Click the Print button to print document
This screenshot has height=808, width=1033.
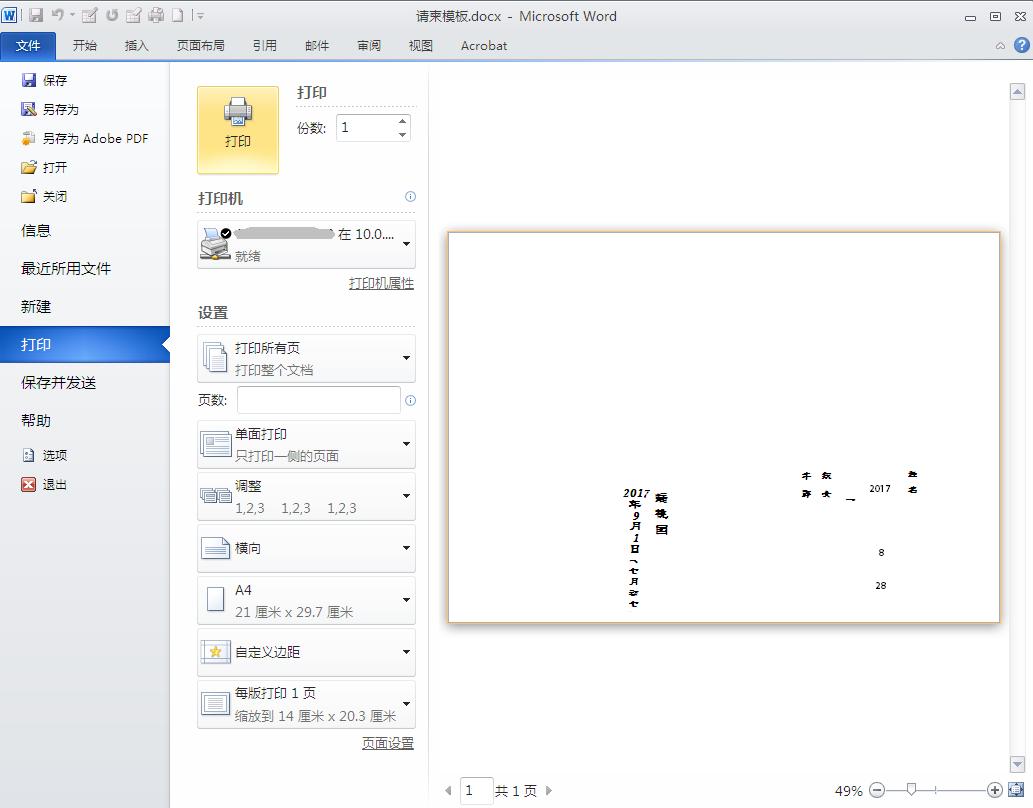click(x=237, y=129)
